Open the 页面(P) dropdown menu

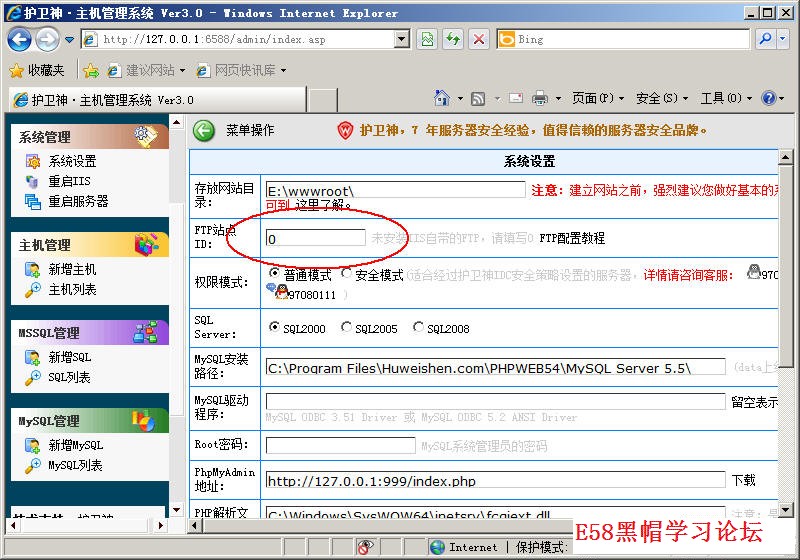[x=597, y=98]
